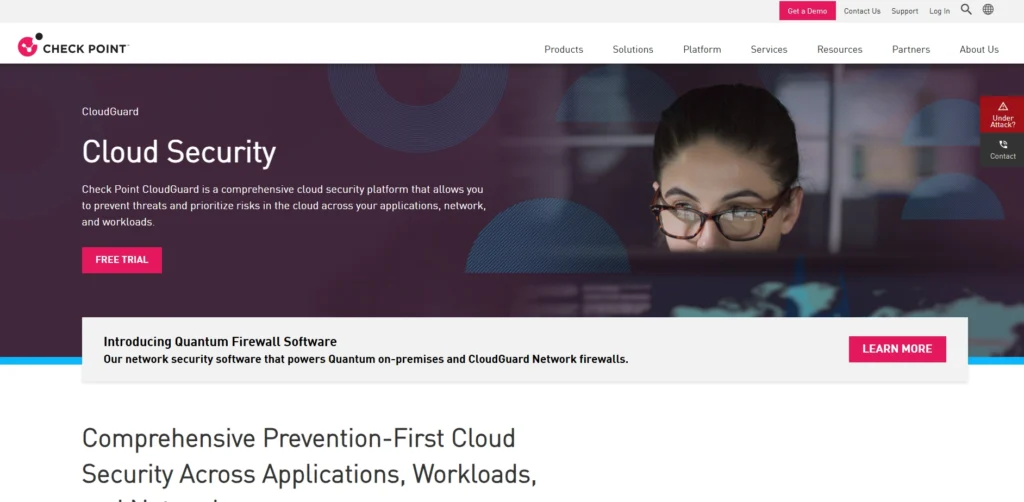Click the network security software banner subtitle
The image size is (1024, 502).
click(x=366, y=359)
